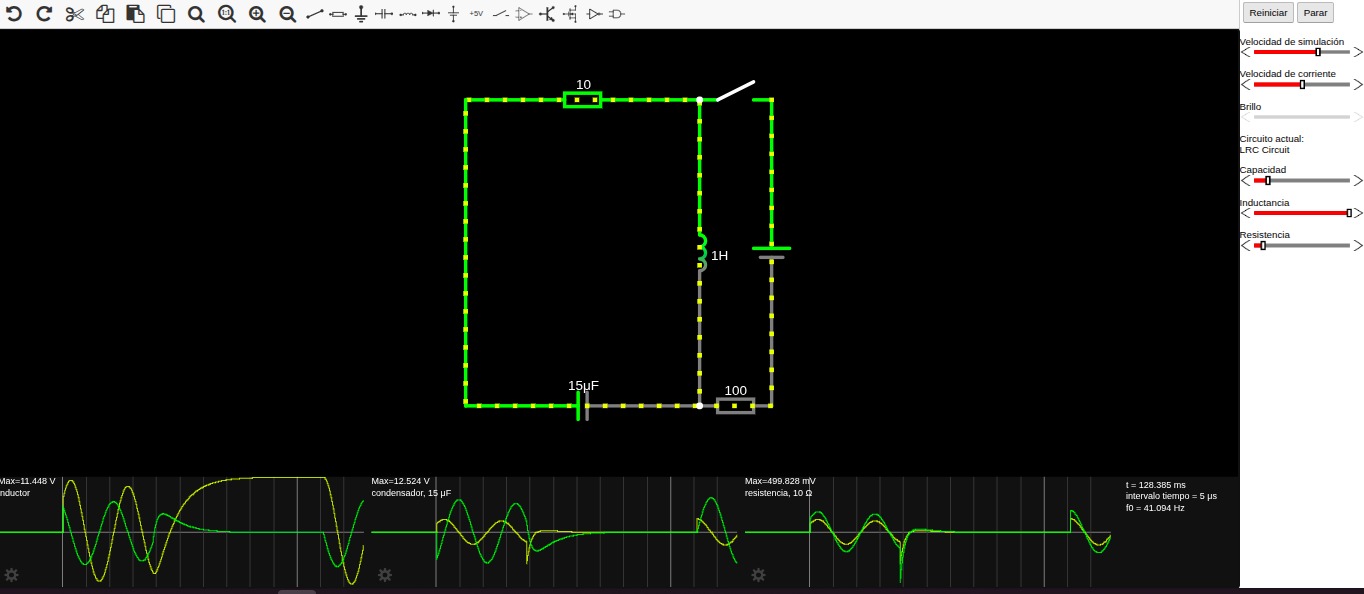Open settings gear of resistencia scope
Image resolution: width=1364 pixels, height=594 pixels.
(758, 575)
